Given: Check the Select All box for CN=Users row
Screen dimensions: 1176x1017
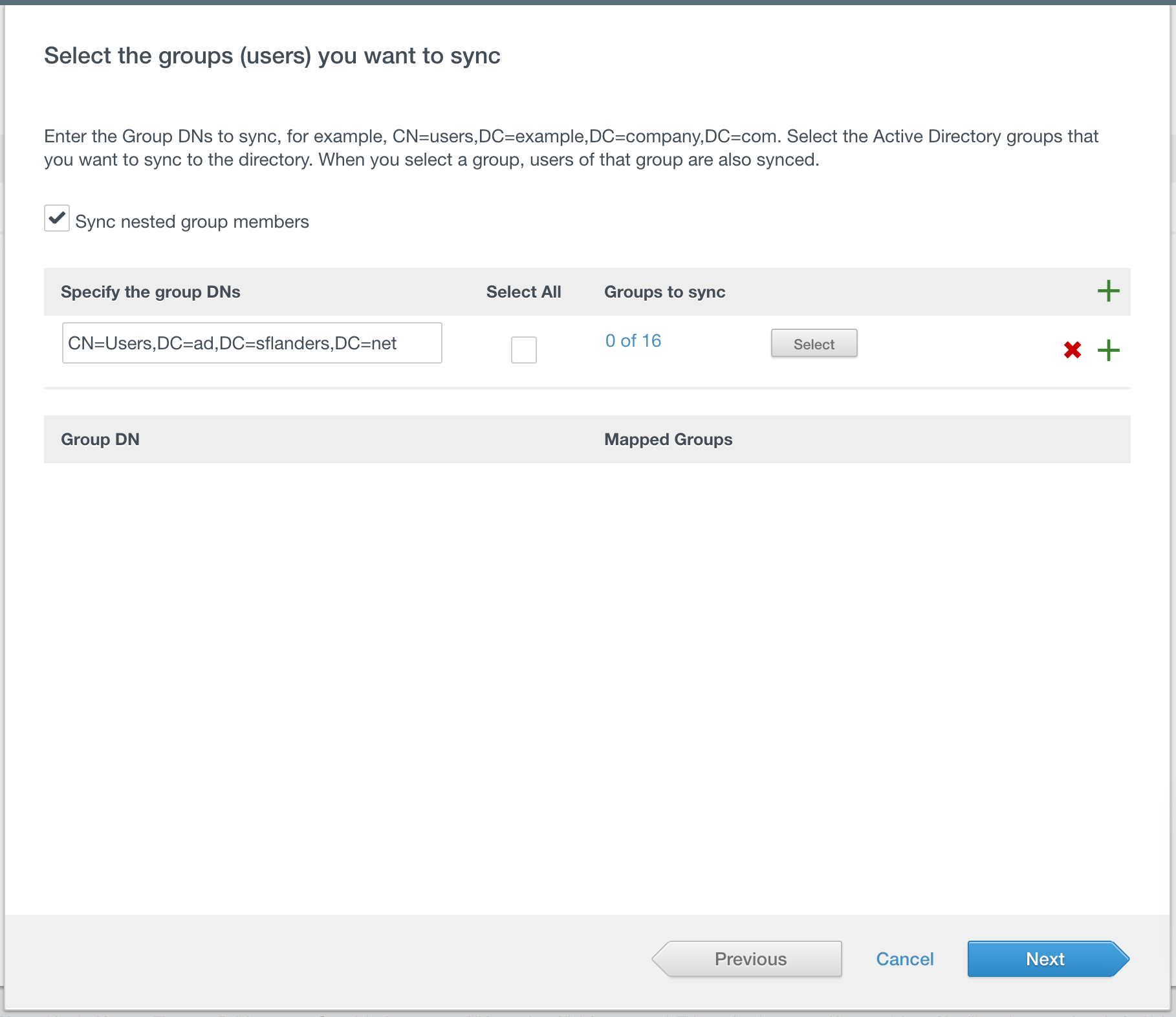Looking at the screenshot, I should [x=523, y=350].
